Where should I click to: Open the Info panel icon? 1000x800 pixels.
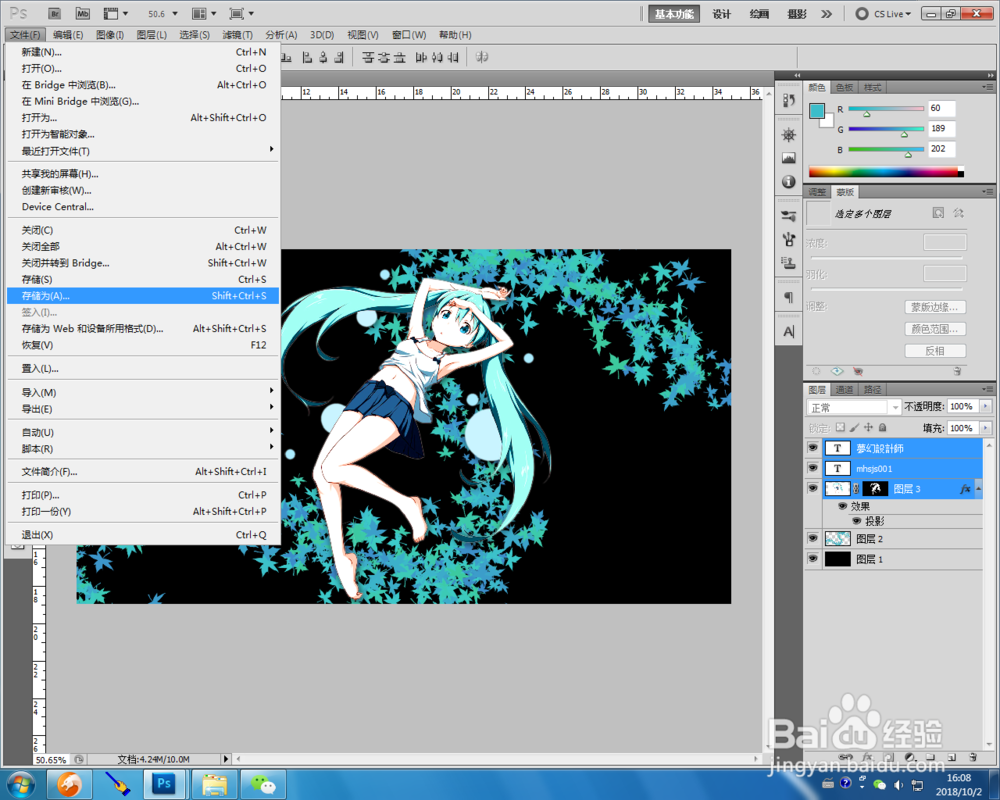click(789, 182)
